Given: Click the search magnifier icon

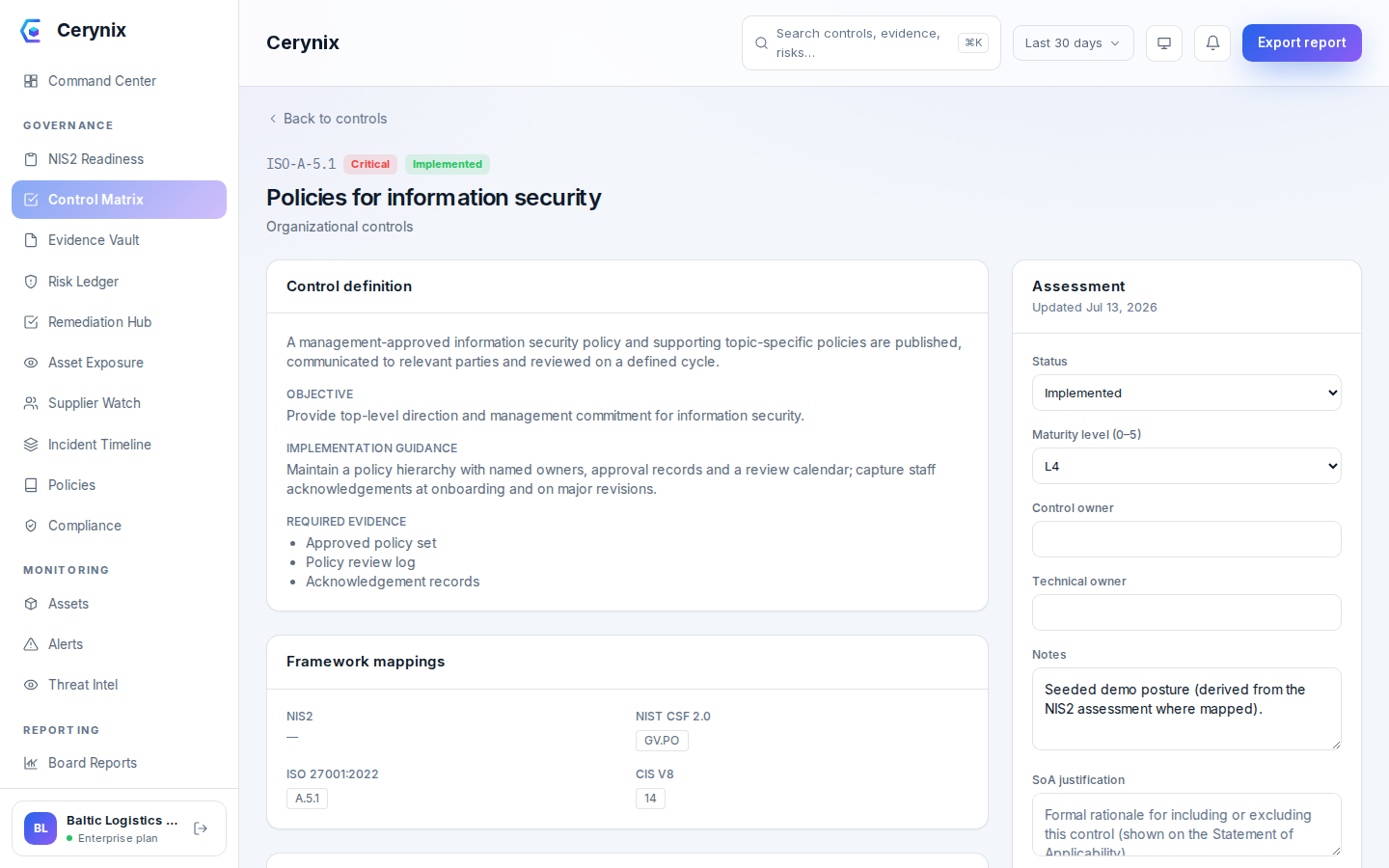Looking at the screenshot, I should [x=761, y=43].
